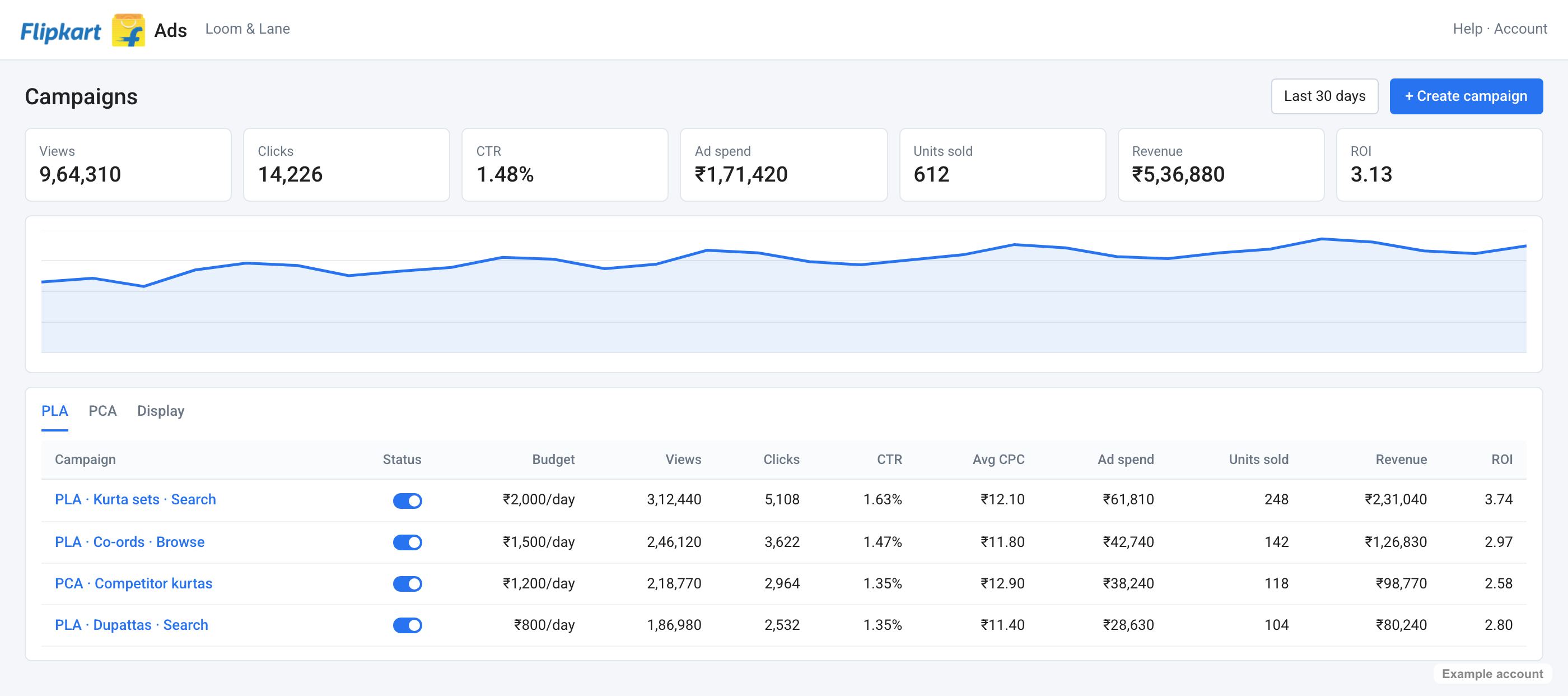This screenshot has width=1568, height=696.
Task: Sort by the Revenue column header
Action: [1401, 460]
